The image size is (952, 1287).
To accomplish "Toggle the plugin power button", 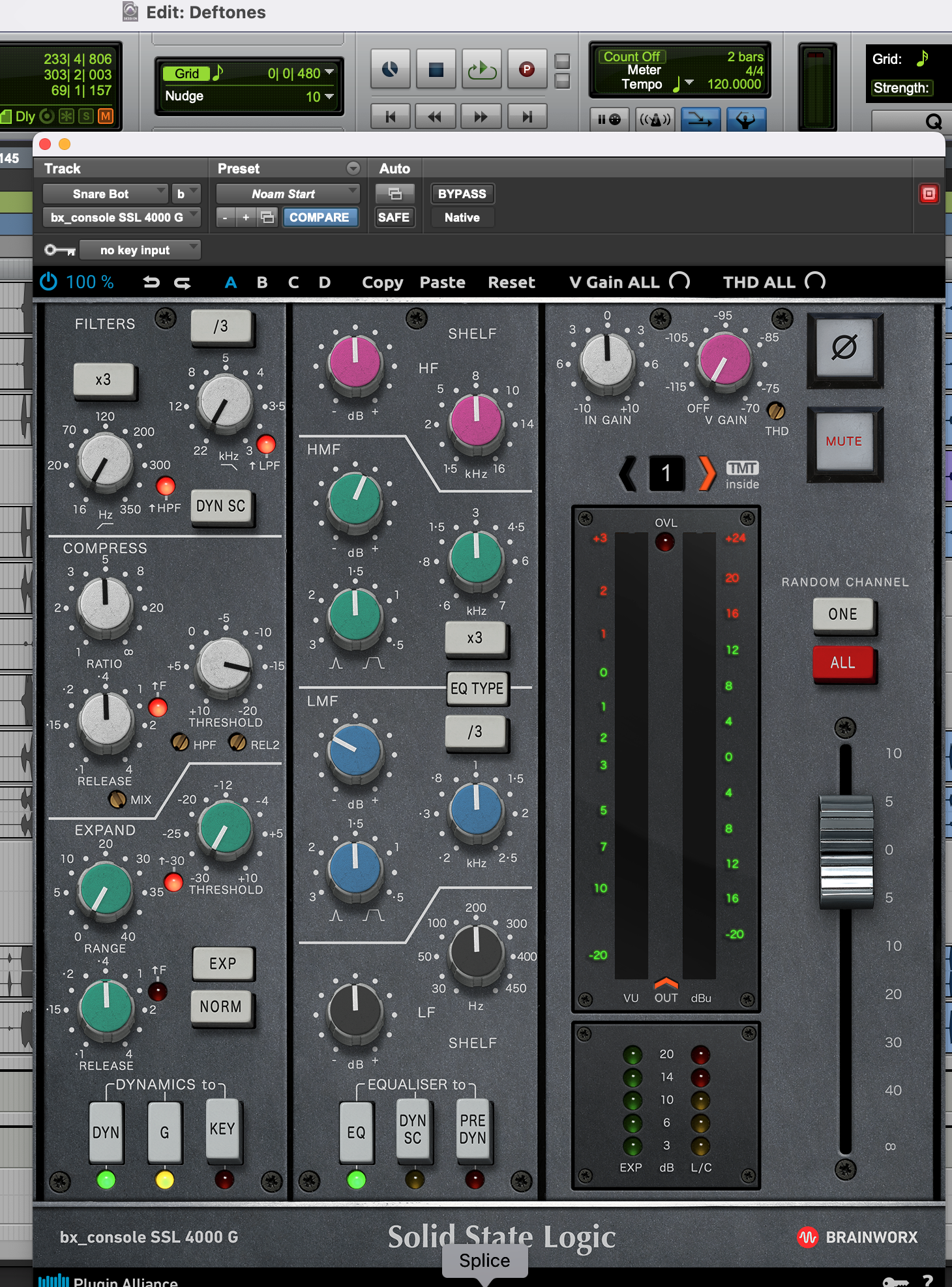I will click(x=49, y=282).
